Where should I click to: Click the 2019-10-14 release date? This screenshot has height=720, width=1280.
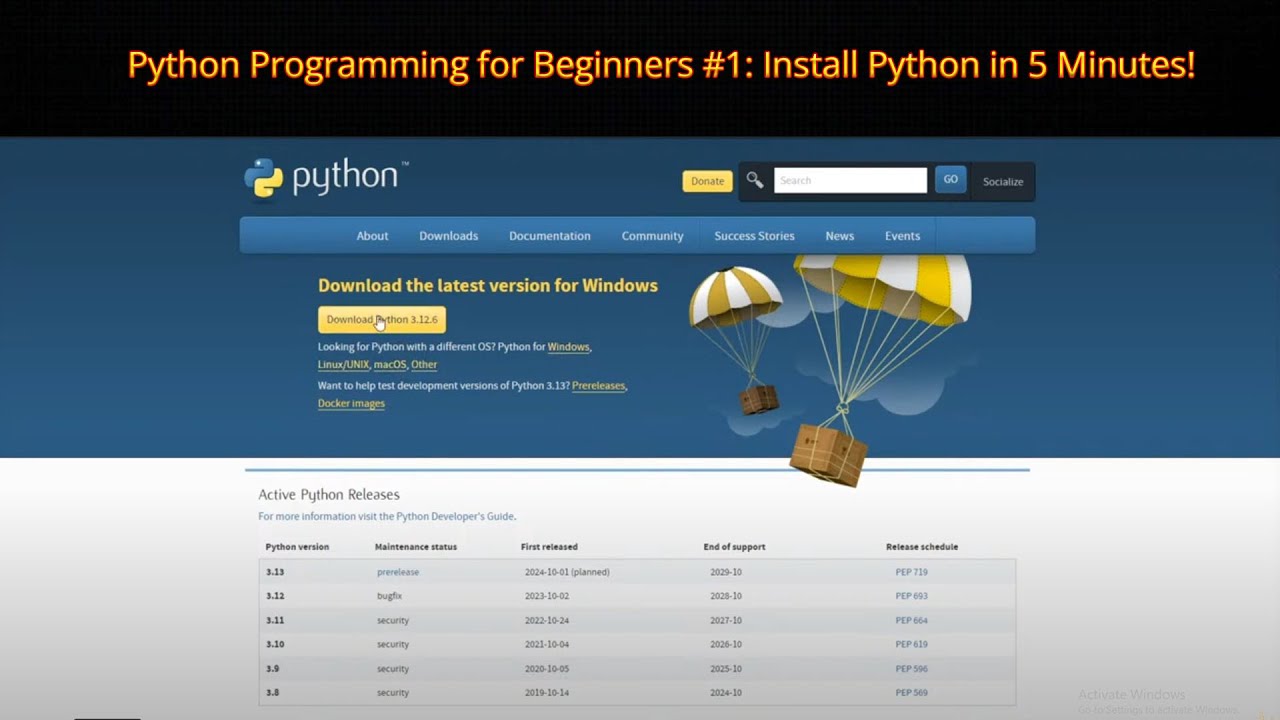(x=547, y=693)
